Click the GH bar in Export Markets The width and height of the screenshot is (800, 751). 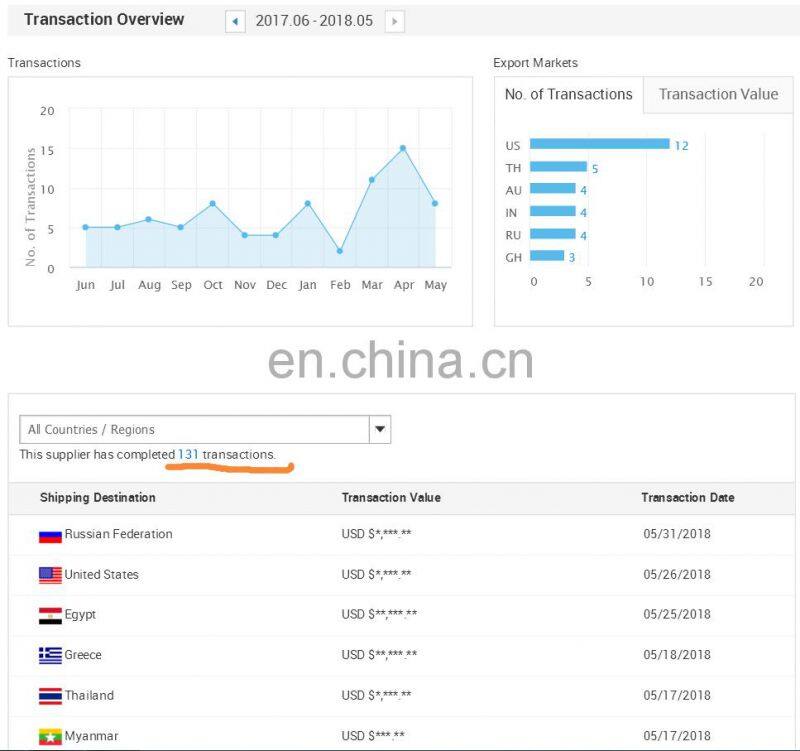[x=547, y=256]
